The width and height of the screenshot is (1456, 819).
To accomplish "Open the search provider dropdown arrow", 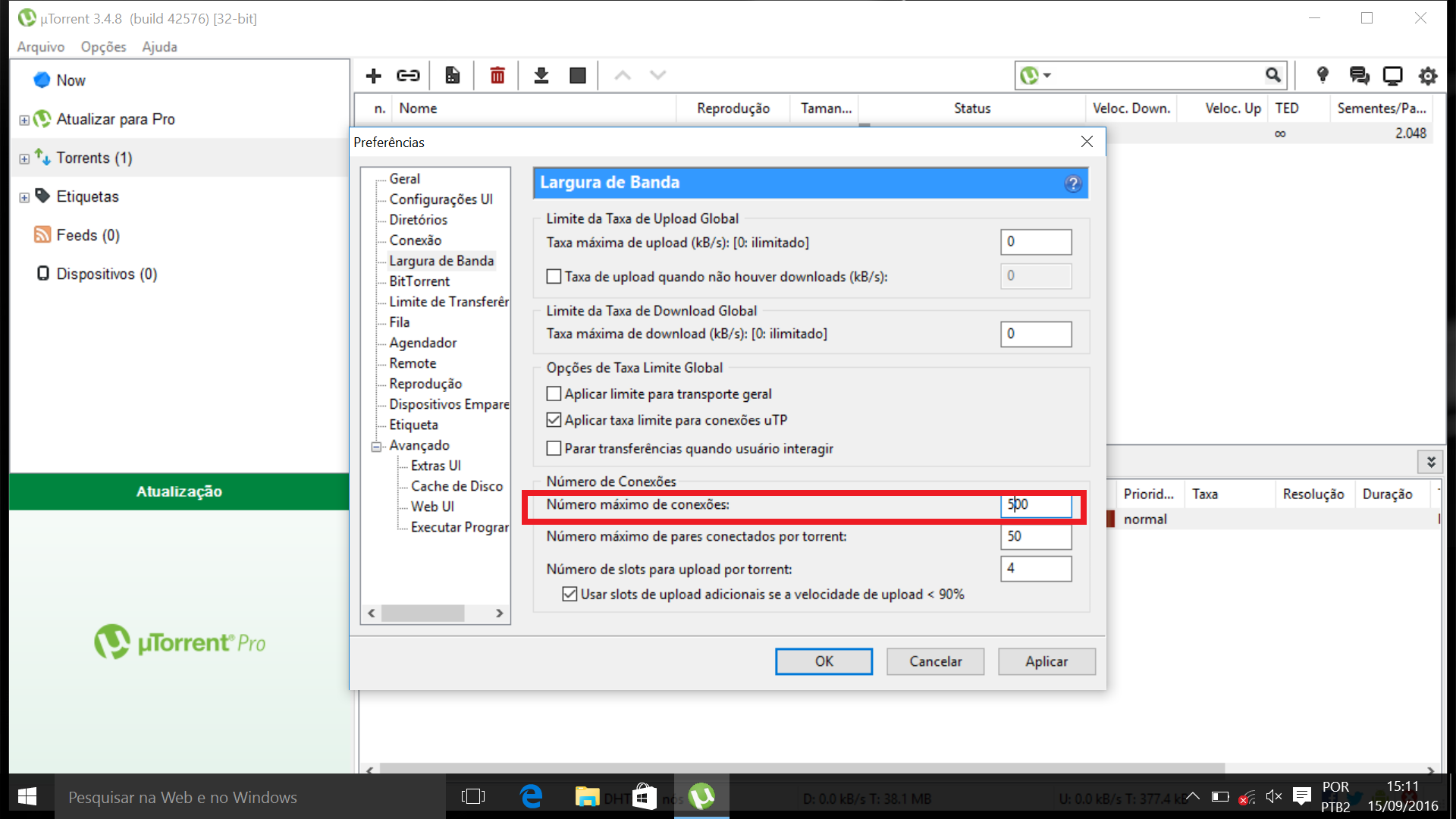I will tap(1047, 75).
